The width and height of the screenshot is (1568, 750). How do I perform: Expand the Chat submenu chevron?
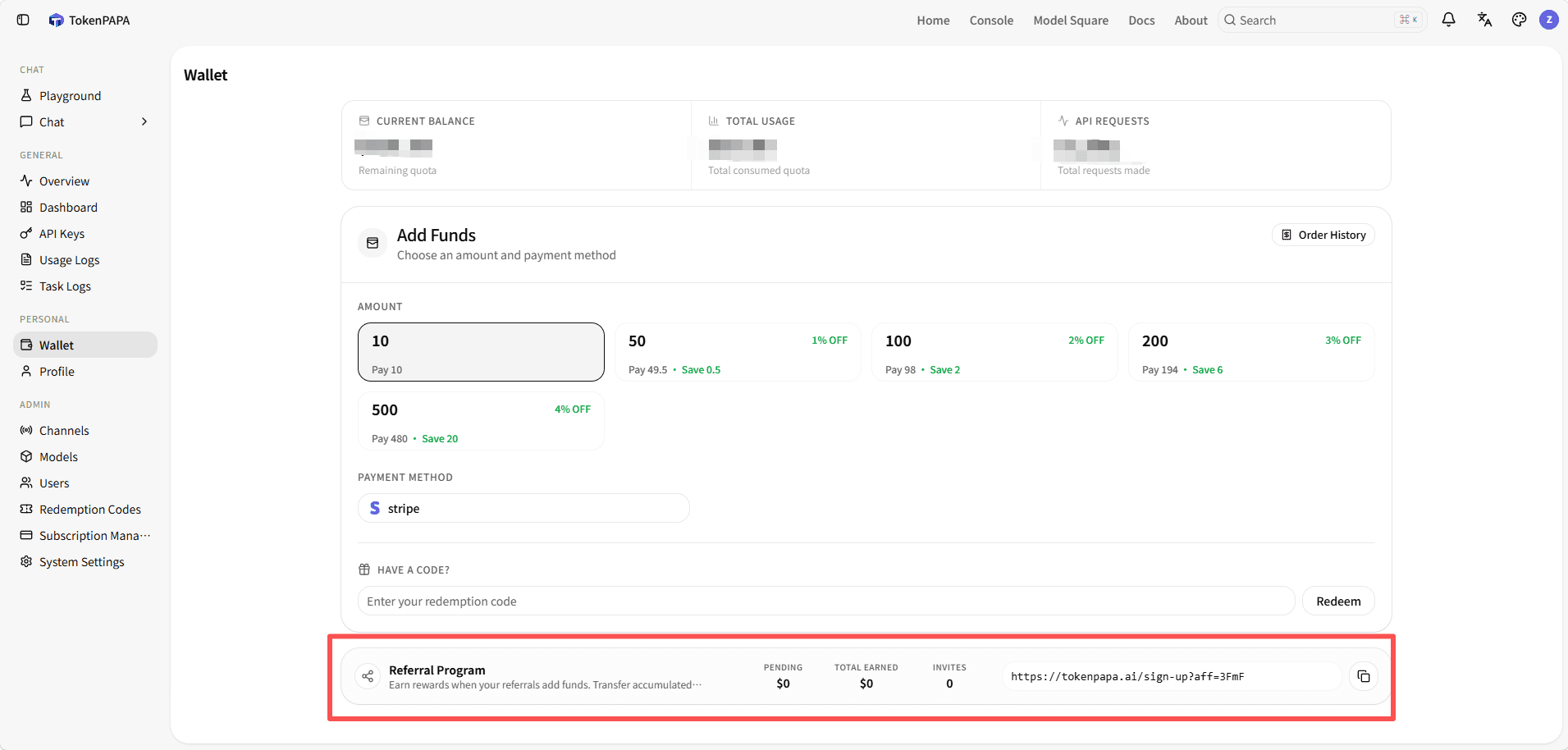144,121
